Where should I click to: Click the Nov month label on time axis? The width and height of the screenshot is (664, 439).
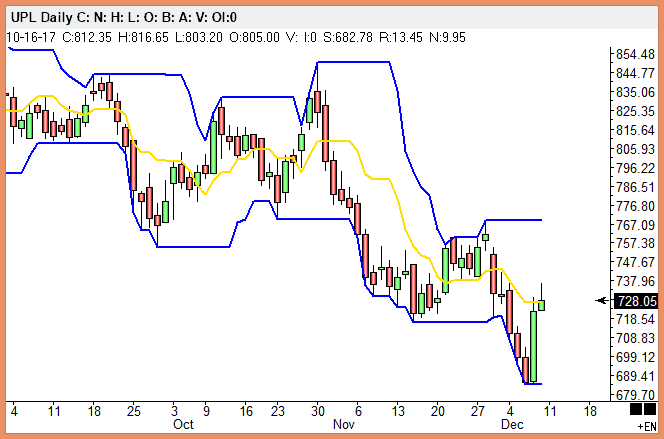(x=343, y=424)
